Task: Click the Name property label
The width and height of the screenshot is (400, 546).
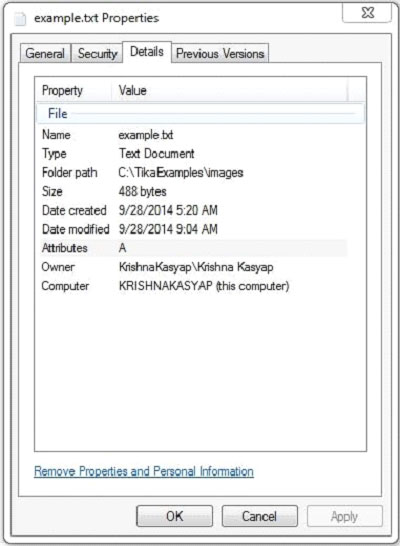Action: tap(56, 135)
